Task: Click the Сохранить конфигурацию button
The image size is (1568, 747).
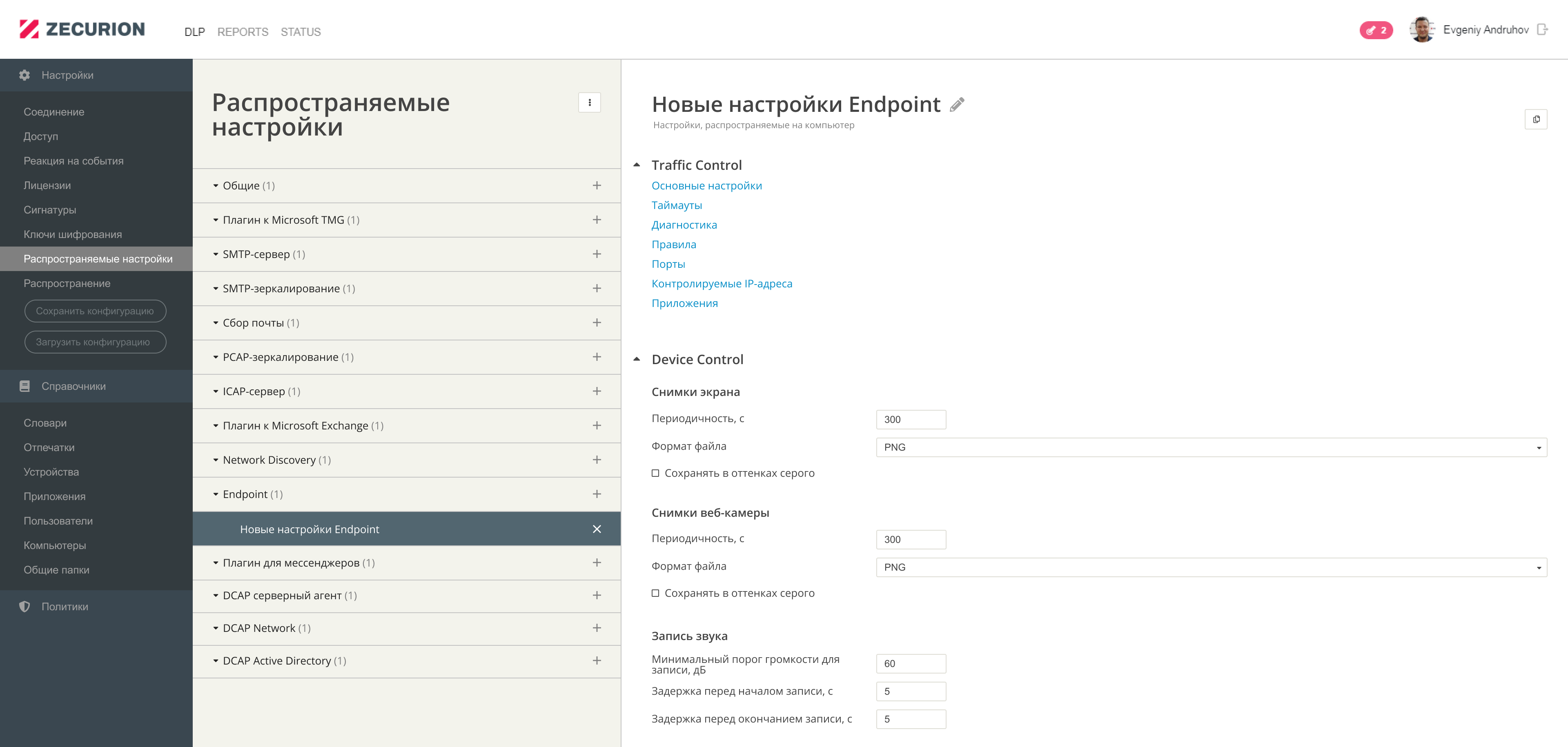Action: (x=95, y=311)
